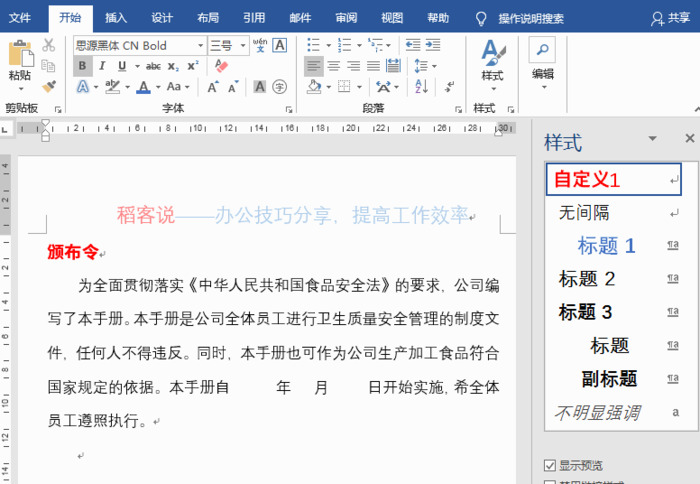Expand underline style dropdown arrow

tap(137, 67)
